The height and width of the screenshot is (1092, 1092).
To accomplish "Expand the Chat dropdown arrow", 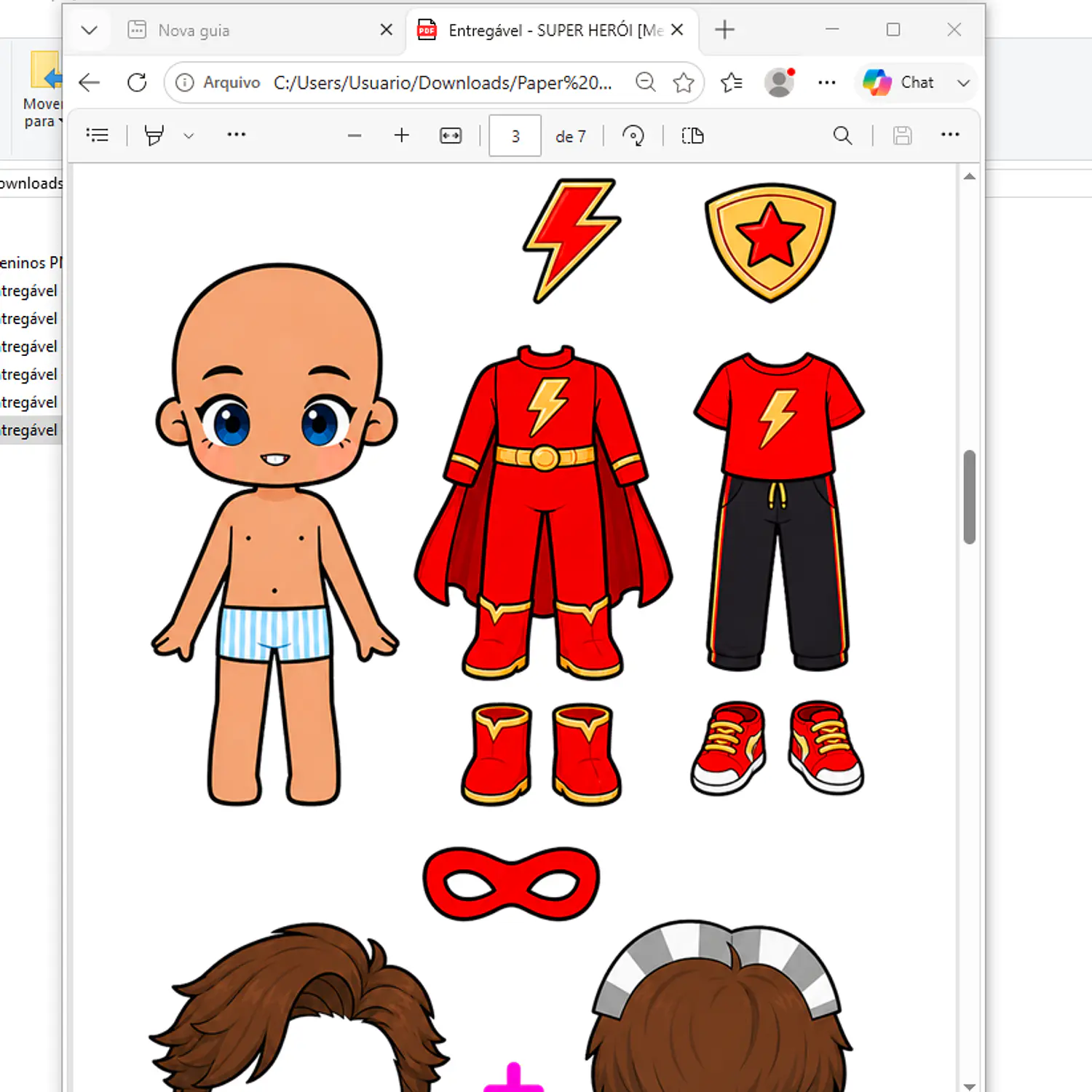I will 963,83.
